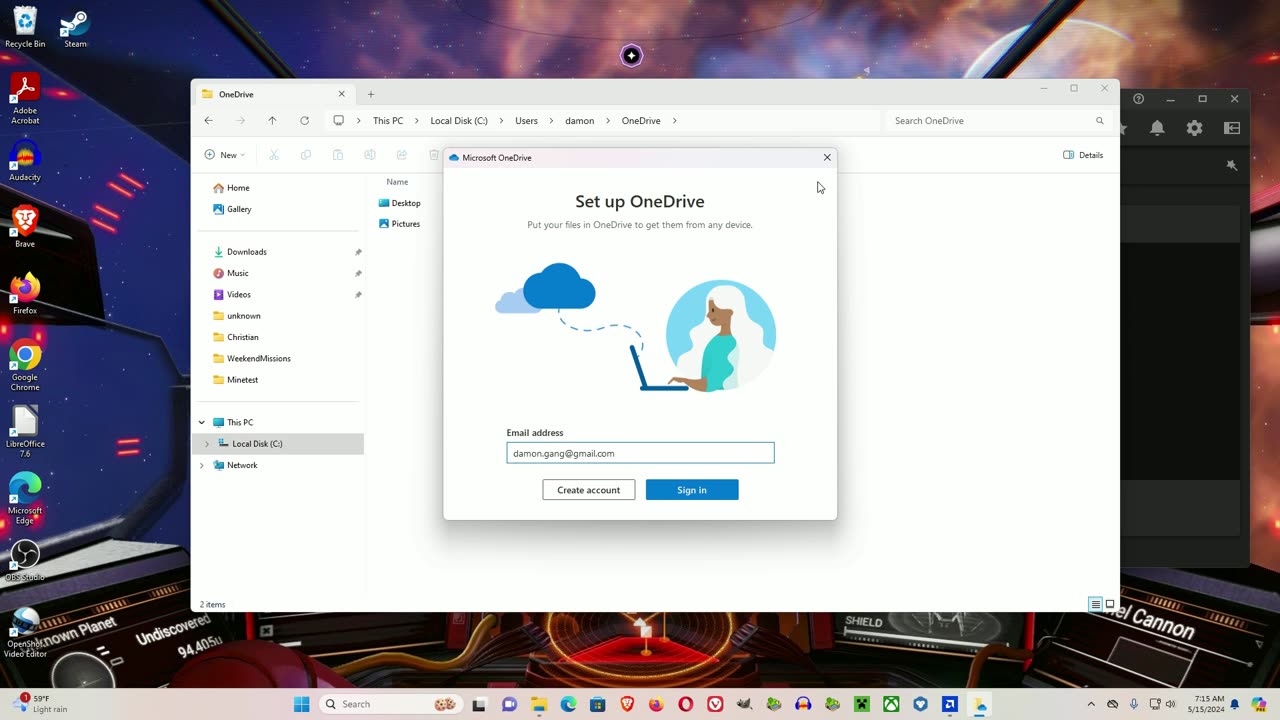Viewport: 1280px width, 720px height.
Task: Expand the Network tree node
Action: (202, 465)
